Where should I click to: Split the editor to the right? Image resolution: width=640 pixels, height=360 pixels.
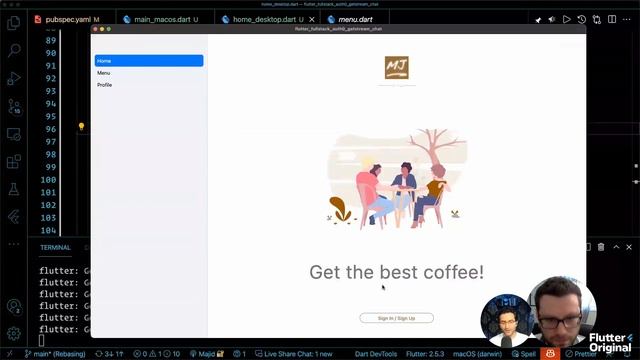pos(612,19)
